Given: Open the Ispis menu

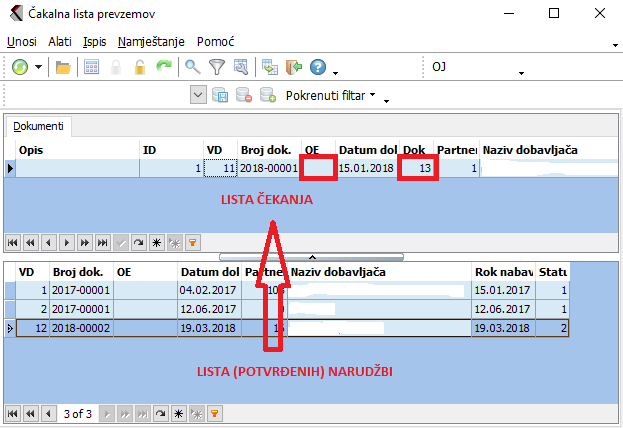Looking at the screenshot, I should (x=94, y=42).
